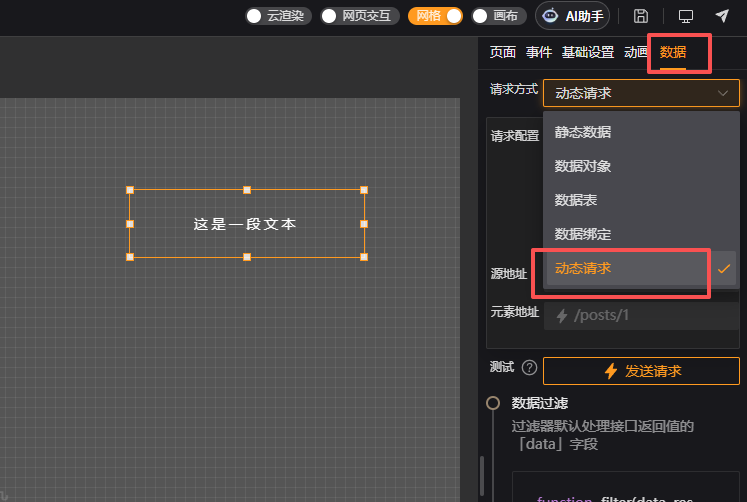Click the 请求配置 label
747x502 pixels.
(515, 136)
